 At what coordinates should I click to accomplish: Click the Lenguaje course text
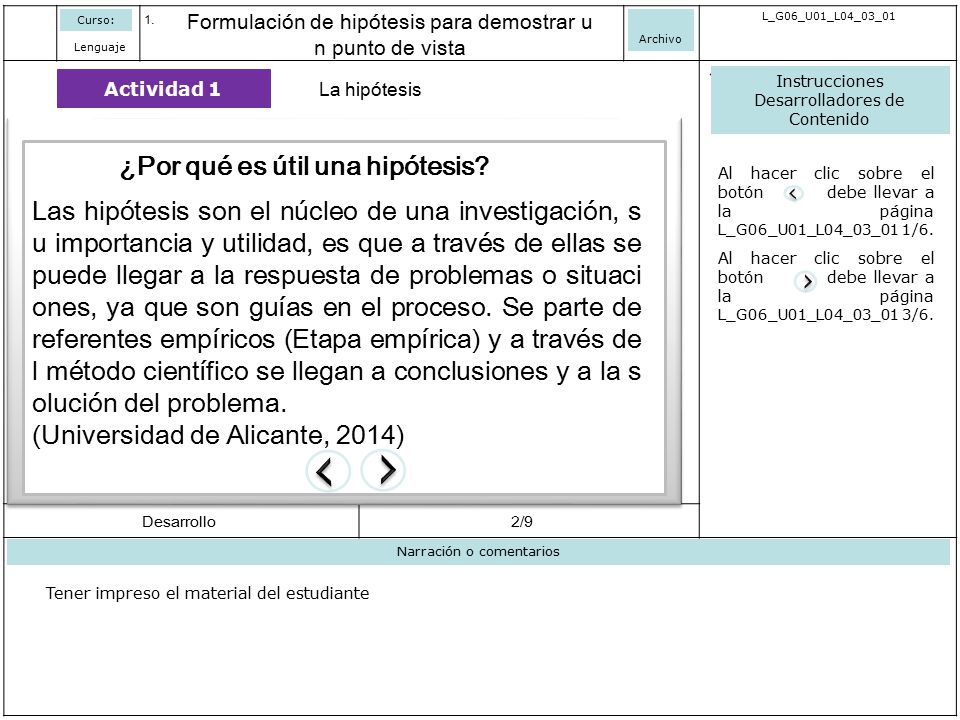click(x=99, y=47)
